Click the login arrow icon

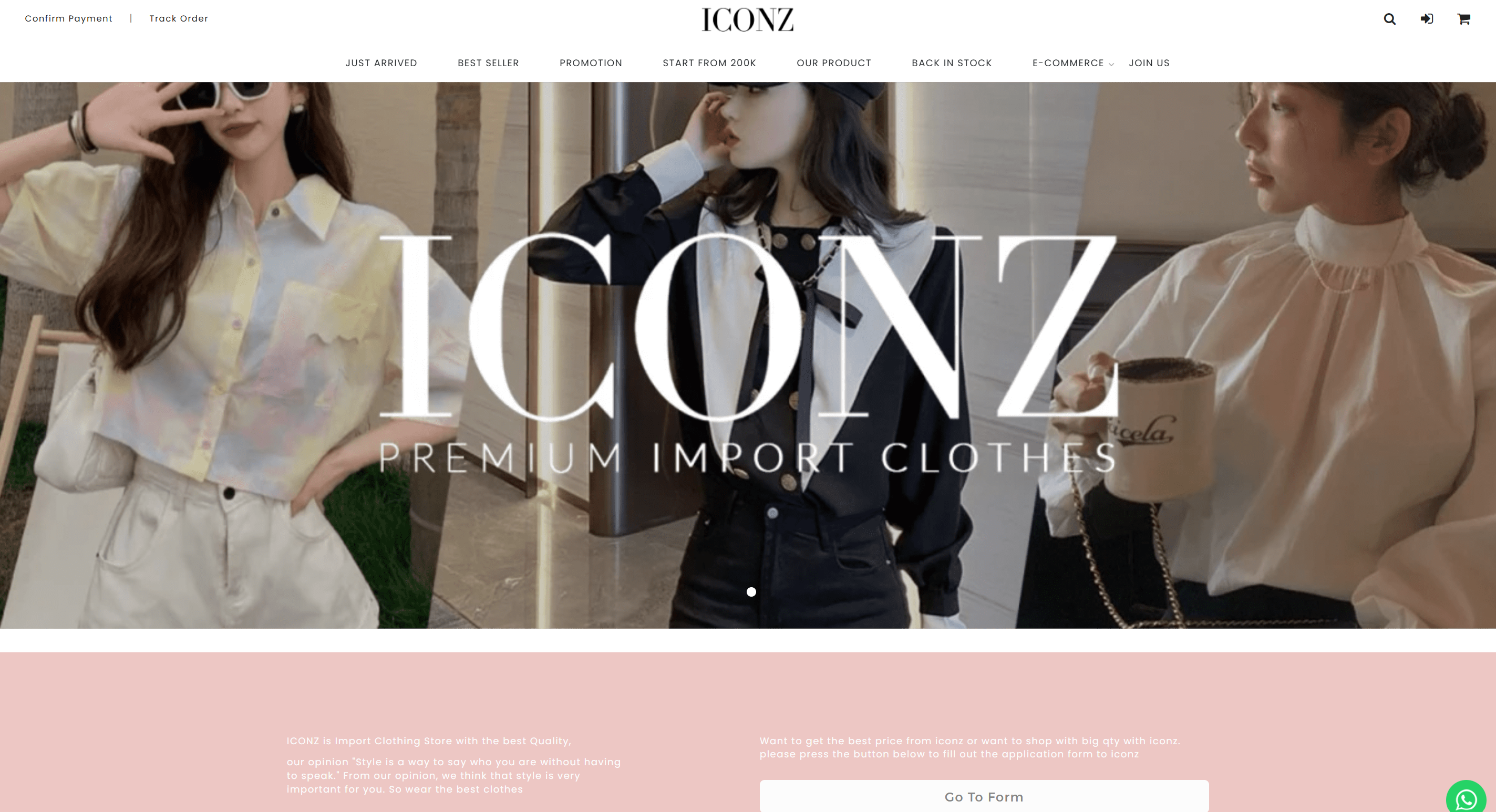click(x=1427, y=18)
